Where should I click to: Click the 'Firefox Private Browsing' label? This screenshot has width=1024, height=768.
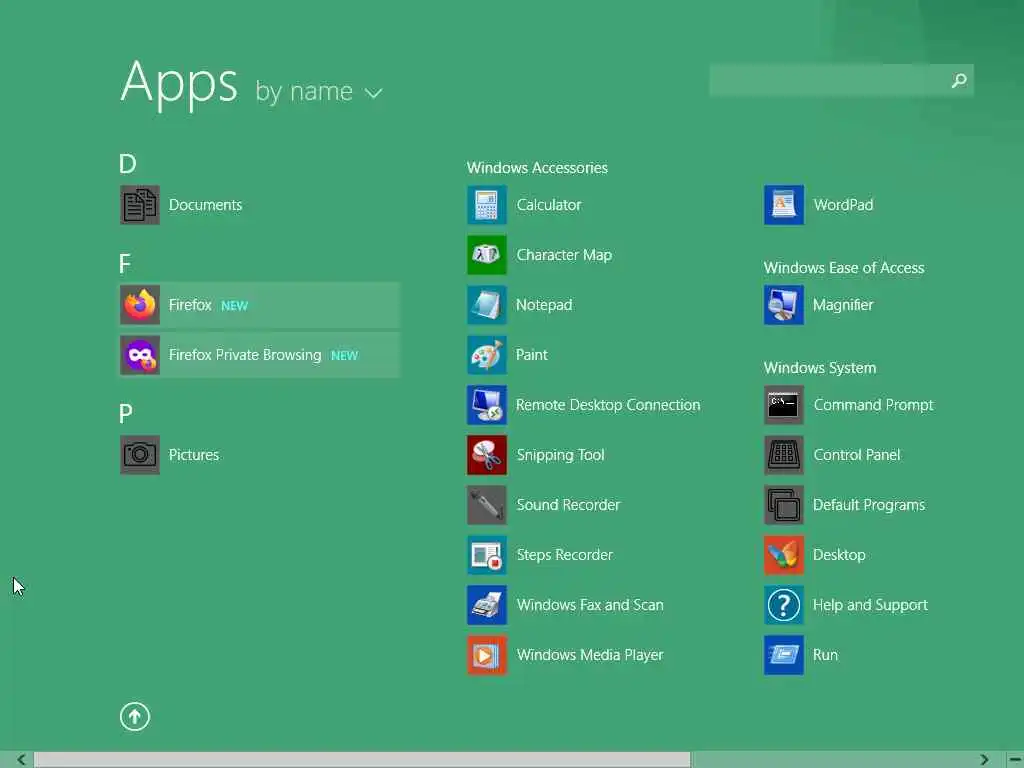pos(245,355)
